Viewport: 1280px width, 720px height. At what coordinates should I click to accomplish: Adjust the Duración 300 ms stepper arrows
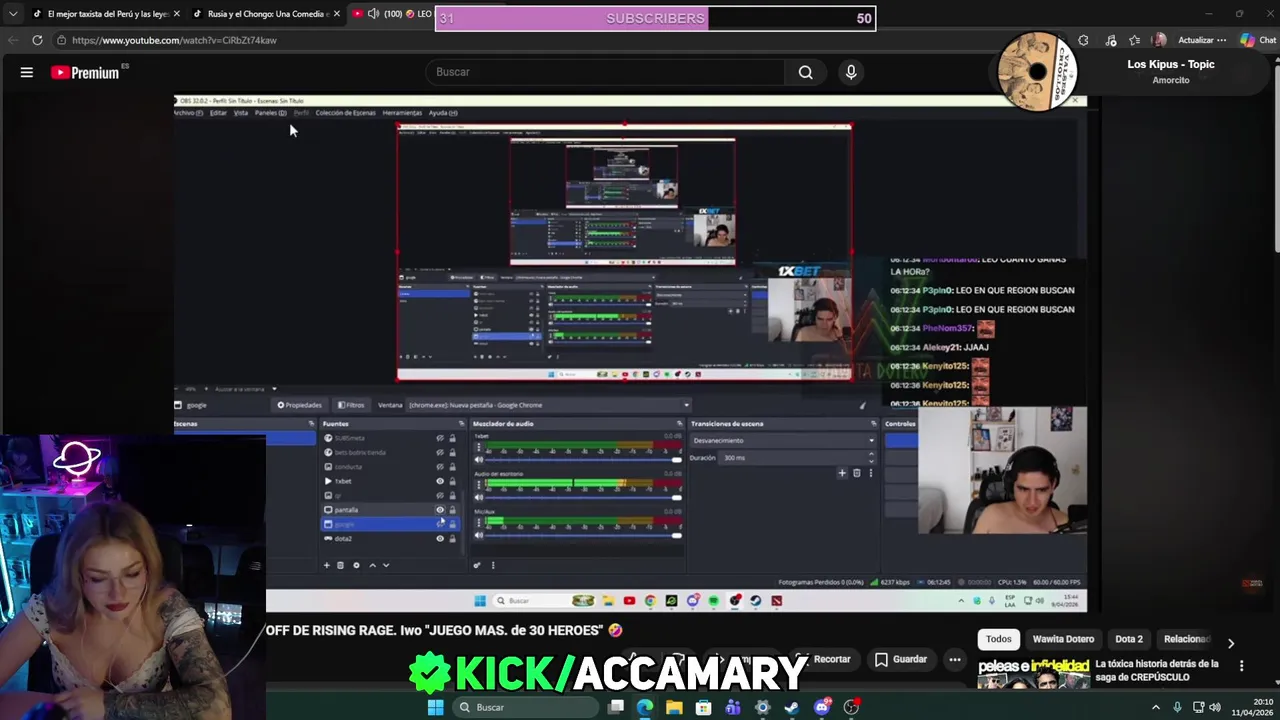871,457
